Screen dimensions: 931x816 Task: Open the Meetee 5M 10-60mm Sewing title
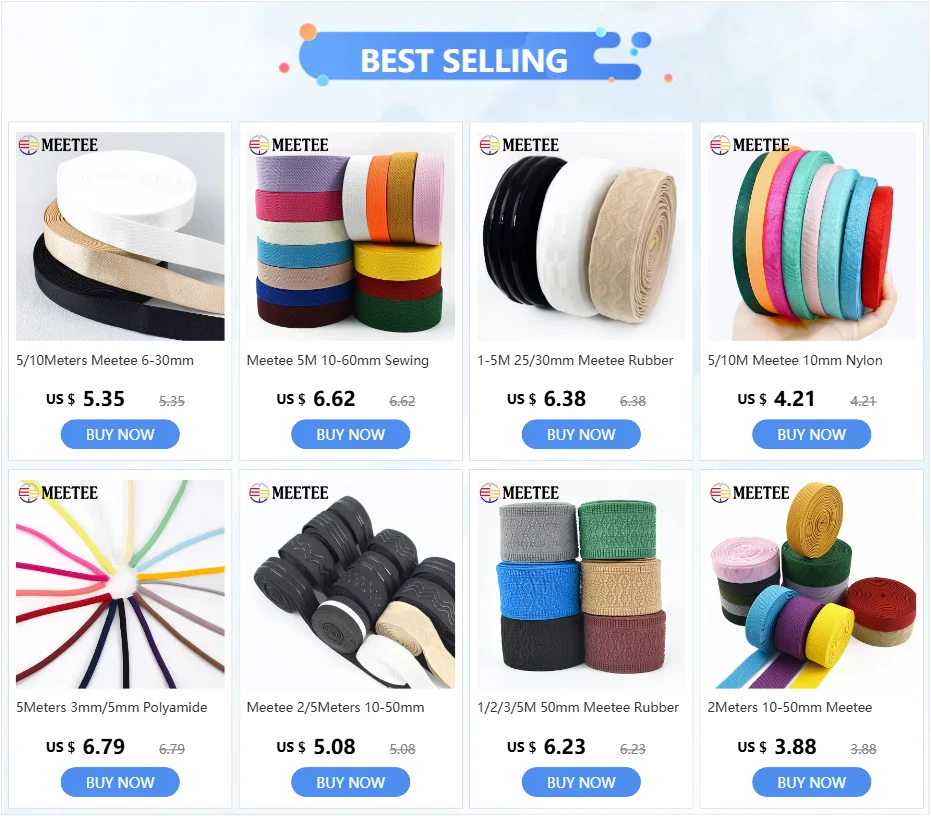(337, 360)
